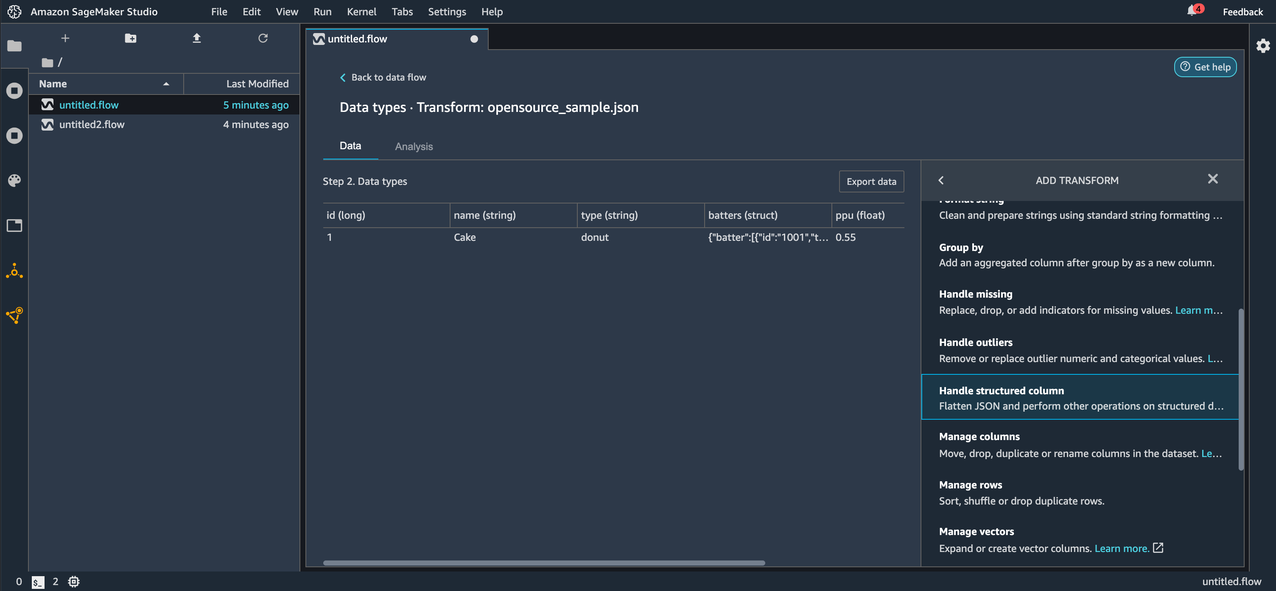Viewport: 1276px width, 591px height.
Task: Open the Learn more link under Manage vectors
Action: click(x=1122, y=548)
